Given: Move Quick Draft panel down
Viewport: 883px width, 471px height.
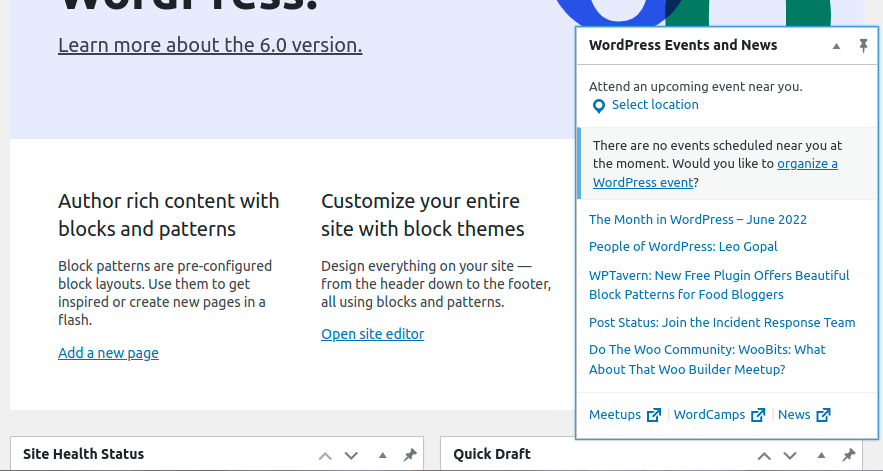Looking at the screenshot, I should (790, 455).
